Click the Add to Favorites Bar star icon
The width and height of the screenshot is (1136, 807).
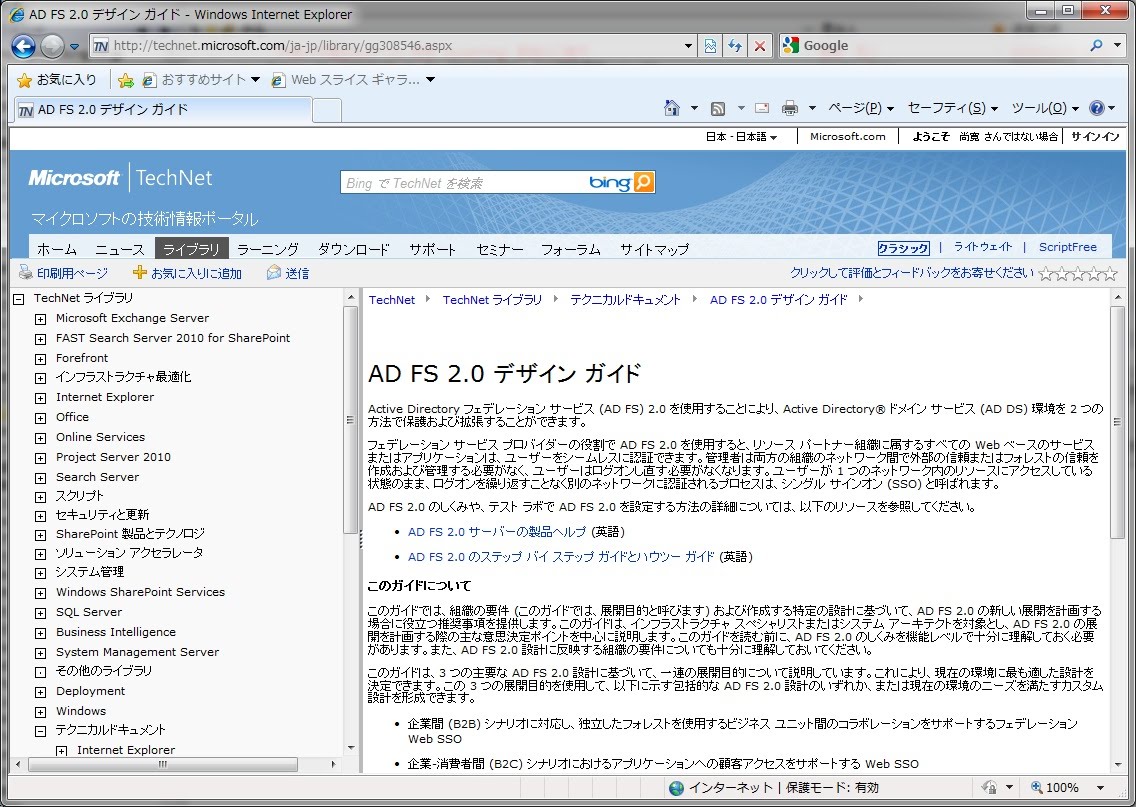125,80
